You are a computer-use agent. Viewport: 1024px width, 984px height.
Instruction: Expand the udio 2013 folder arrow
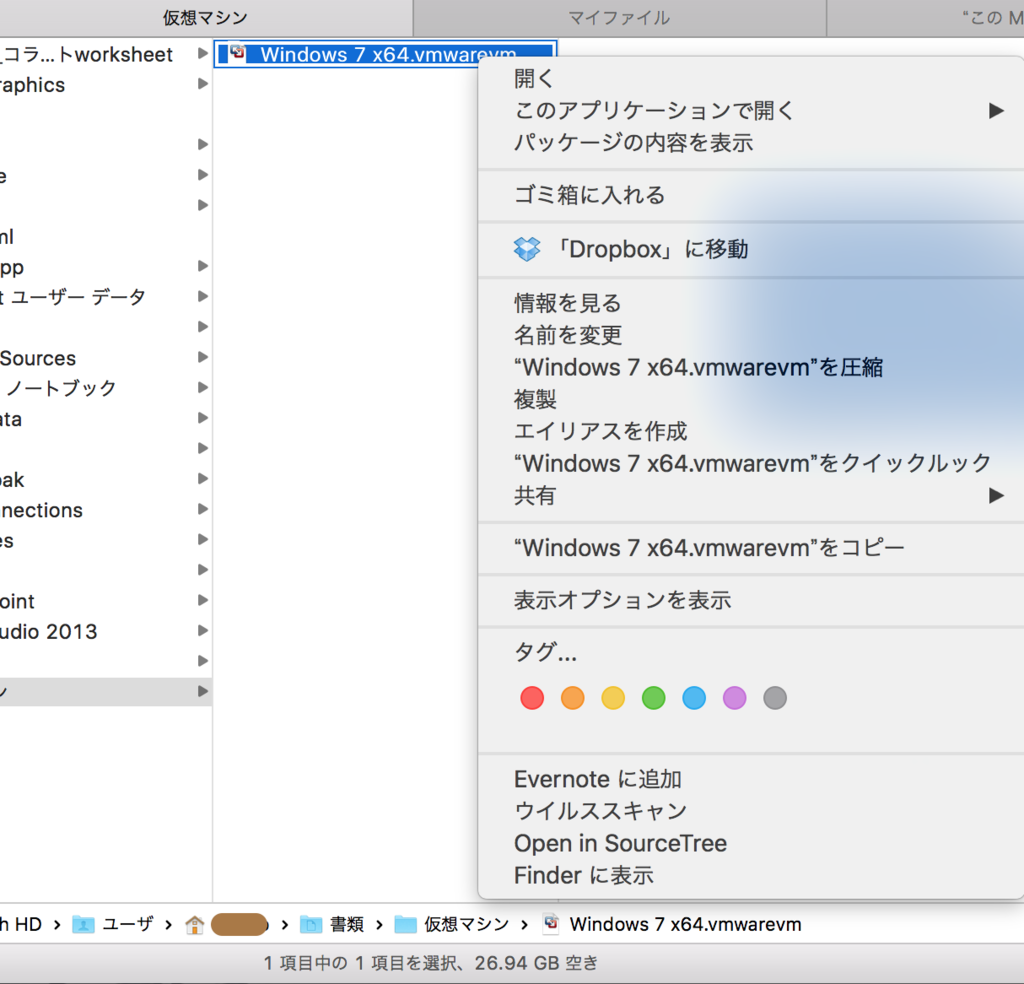tap(203, 631)
